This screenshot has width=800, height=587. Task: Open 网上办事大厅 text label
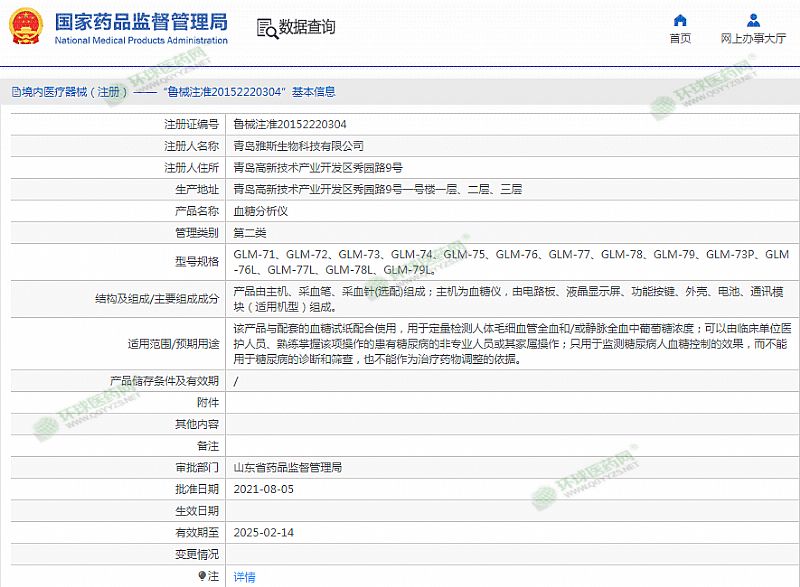[x=753, y=39]
